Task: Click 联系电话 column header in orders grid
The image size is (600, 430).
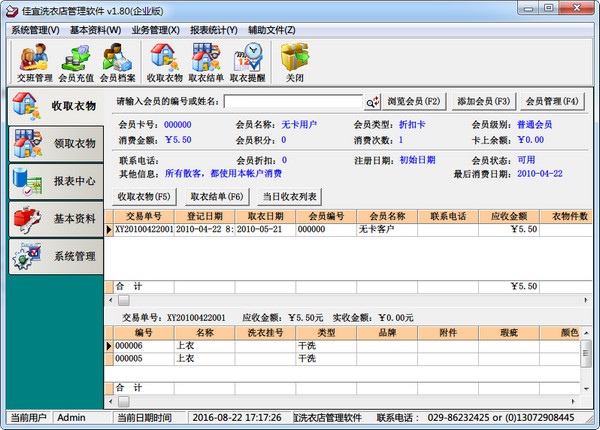Action: pos(448,217)
